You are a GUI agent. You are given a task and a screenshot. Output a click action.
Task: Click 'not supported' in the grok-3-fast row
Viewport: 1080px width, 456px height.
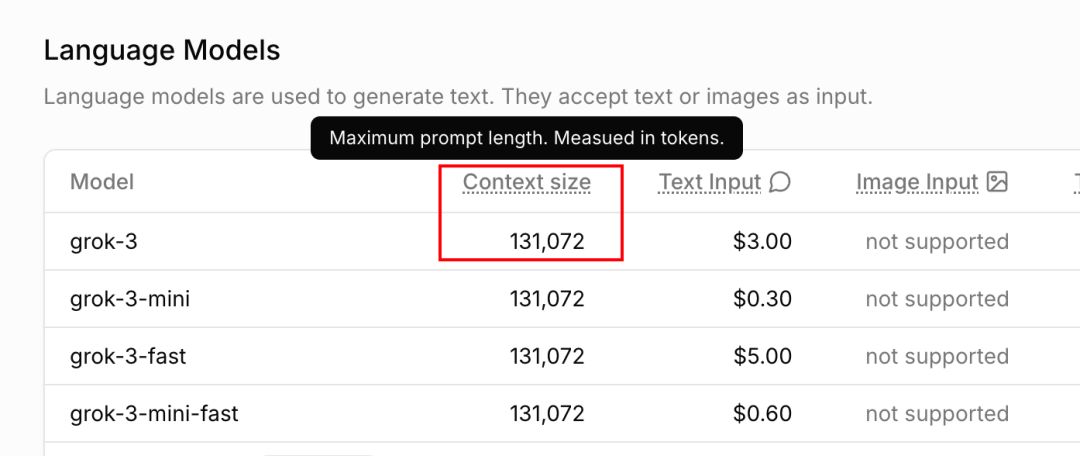click(937, 356)
